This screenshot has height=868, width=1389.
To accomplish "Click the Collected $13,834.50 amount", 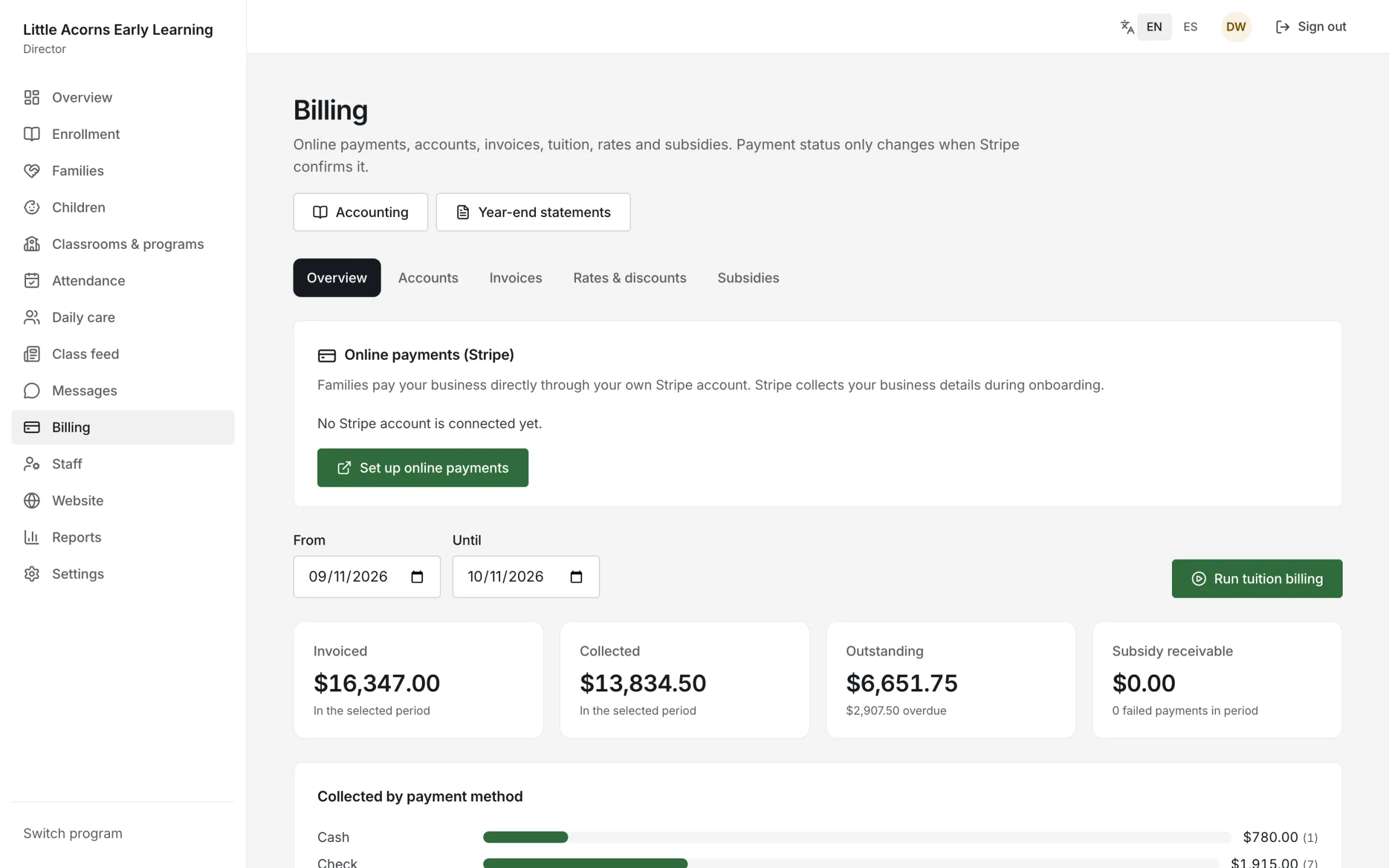I will click(643, 683).
